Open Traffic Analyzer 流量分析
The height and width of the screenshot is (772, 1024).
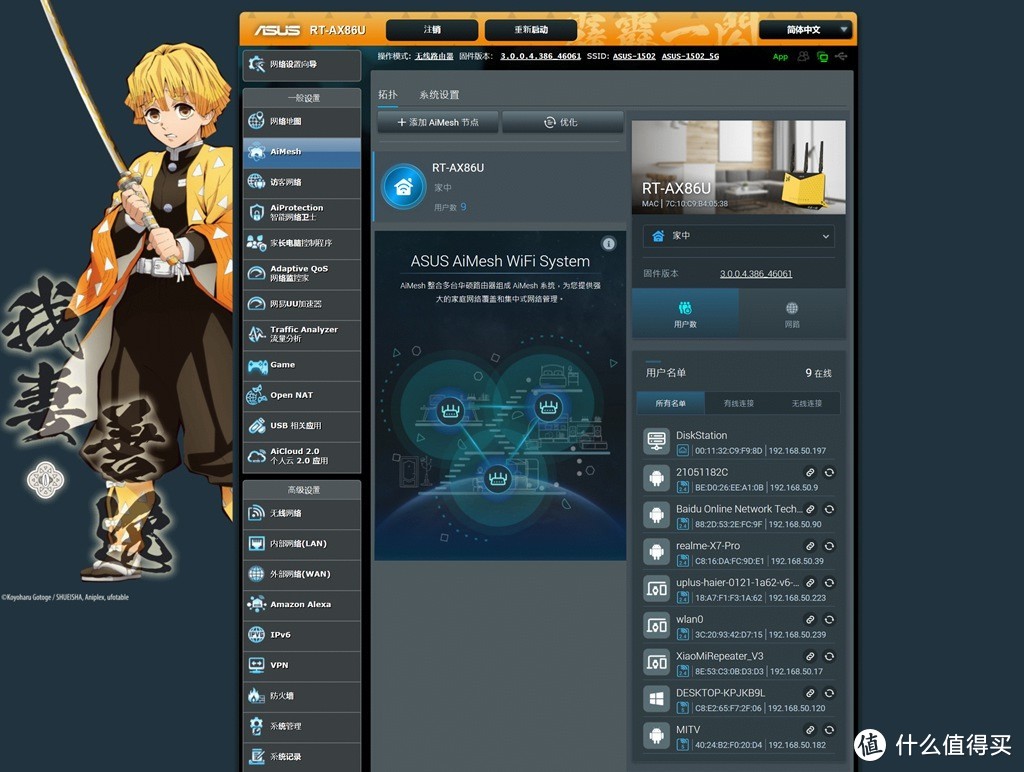pyautogui.click(x=302, y=334)
